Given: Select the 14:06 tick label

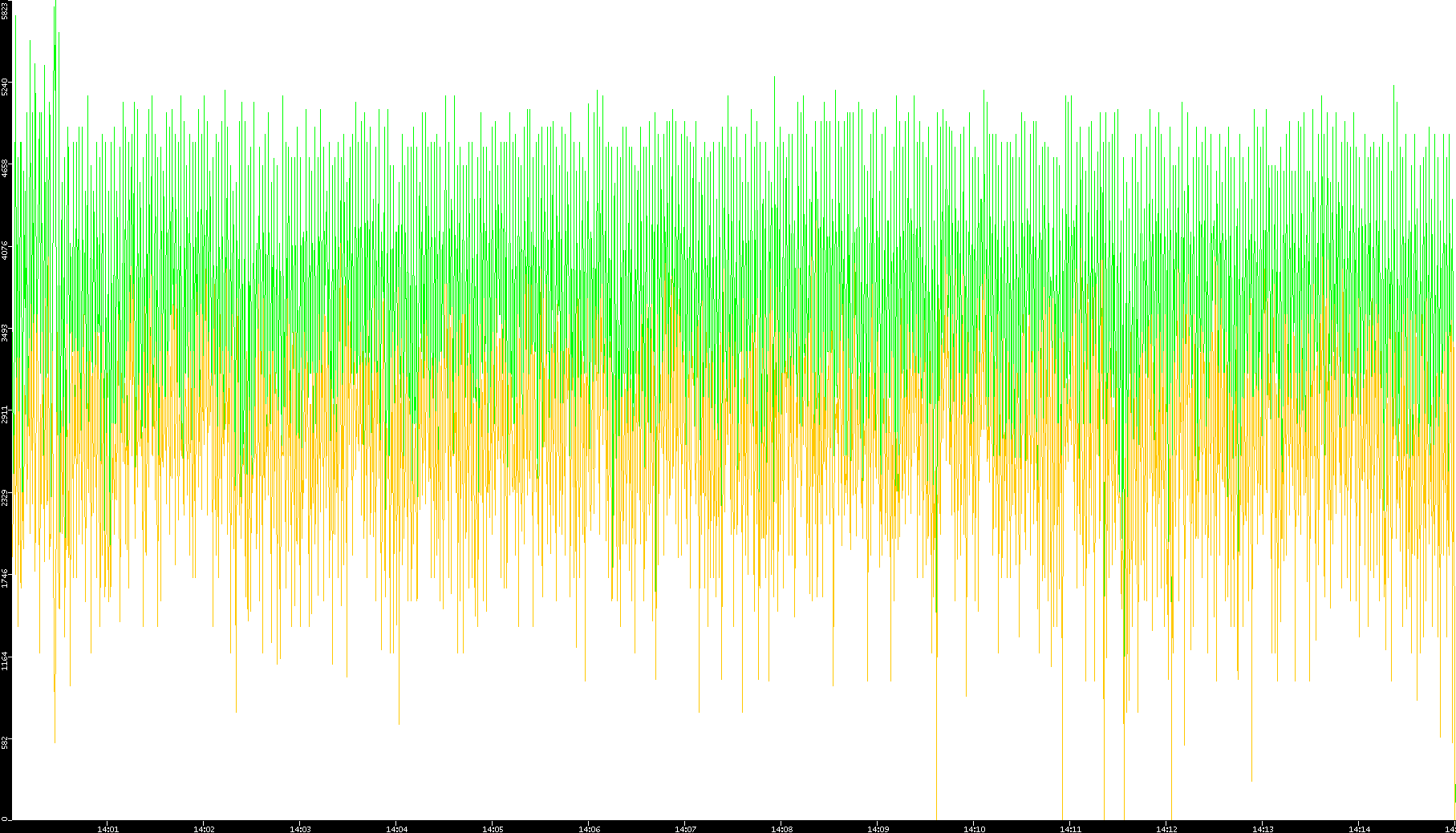Looking at the screenshot, I should tap(589, 828).
